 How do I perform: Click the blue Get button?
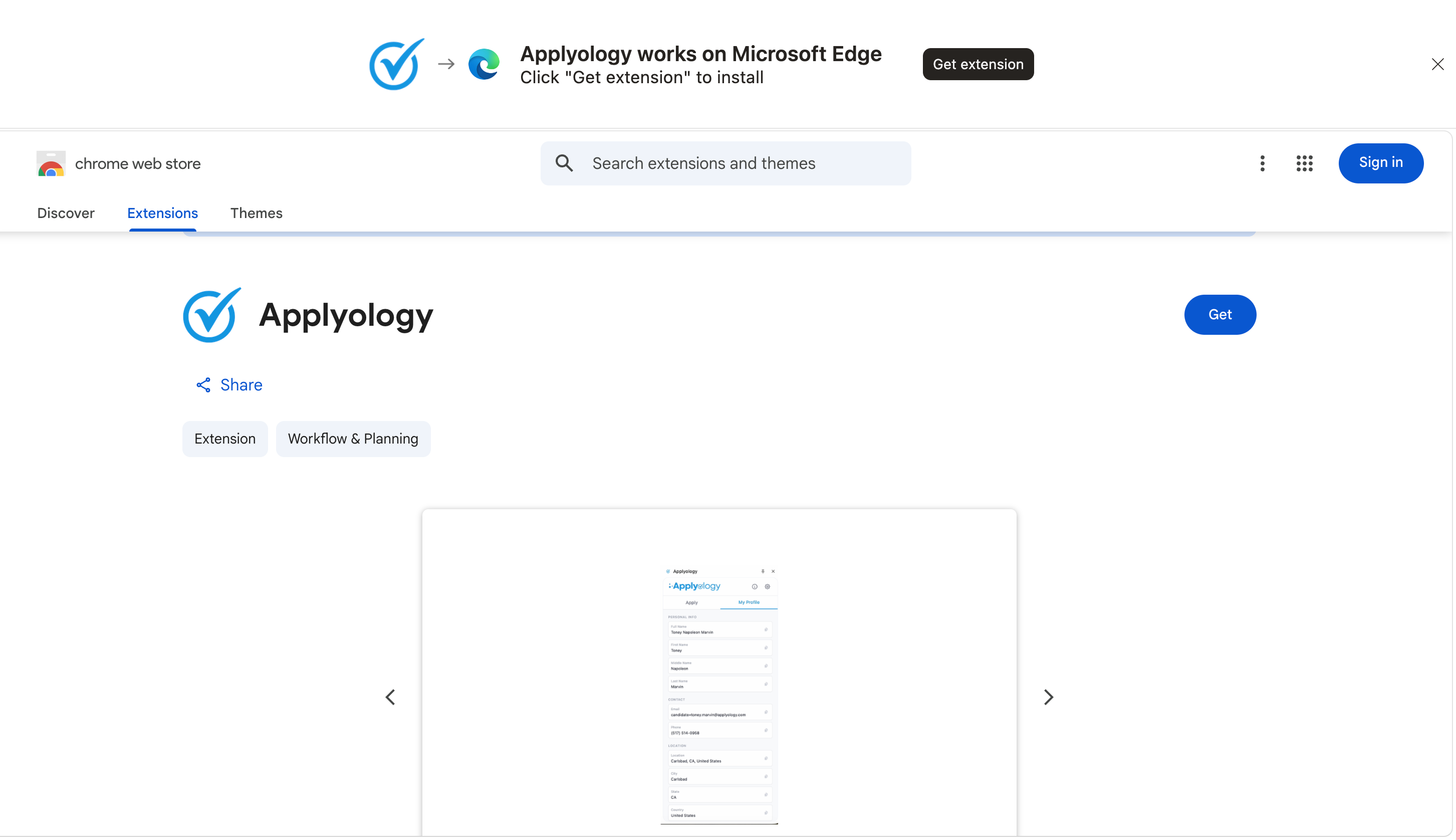pyautogui.click(x=1220, y=314)
